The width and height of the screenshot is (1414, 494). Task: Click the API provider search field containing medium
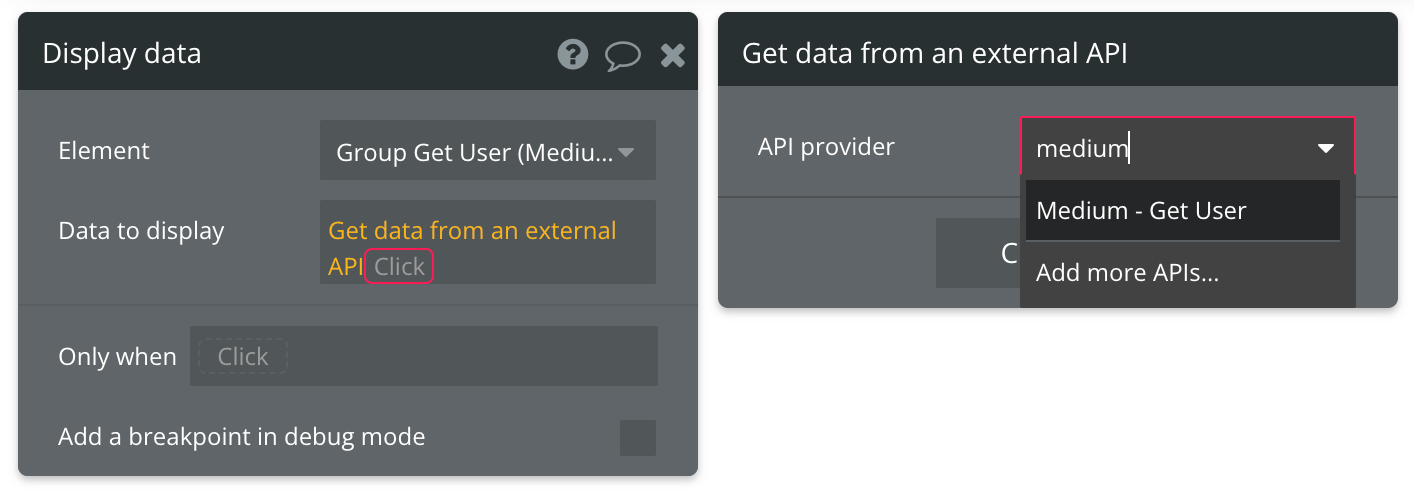coord(1160,149)
